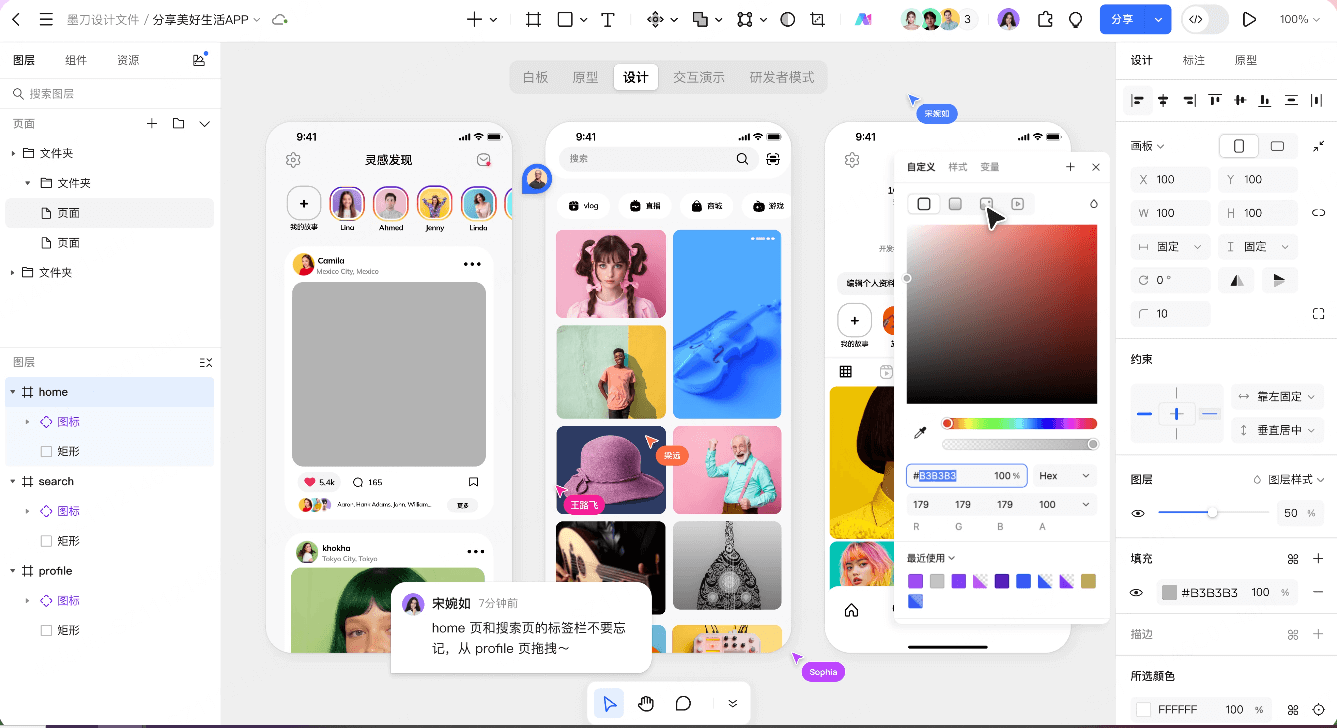Pick color with the eyedropper tool

pyautogui.click(x=921, y=433)
